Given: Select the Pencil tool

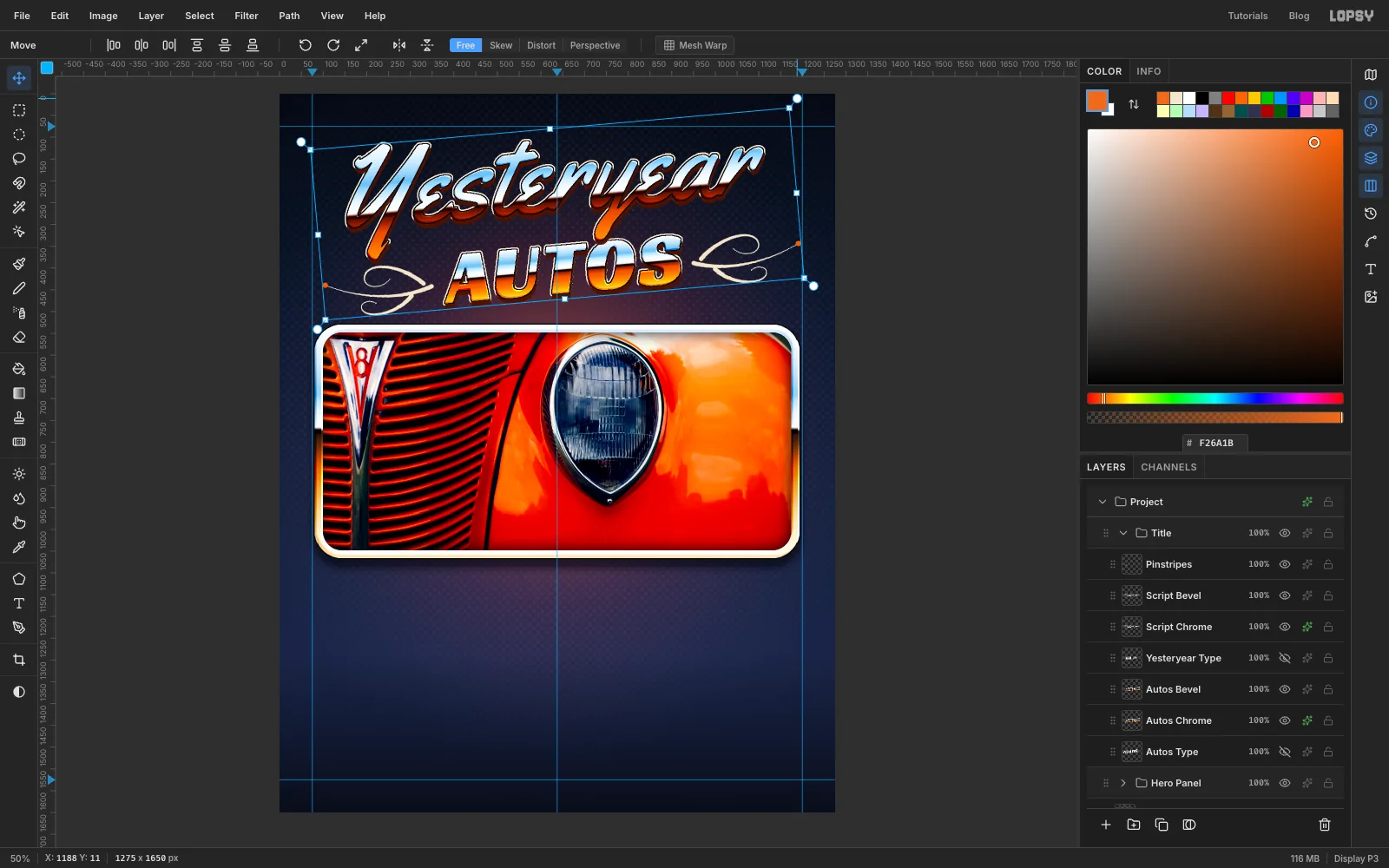Looking at the screenshot, I should pyautogui.click(x=19, y=288).
